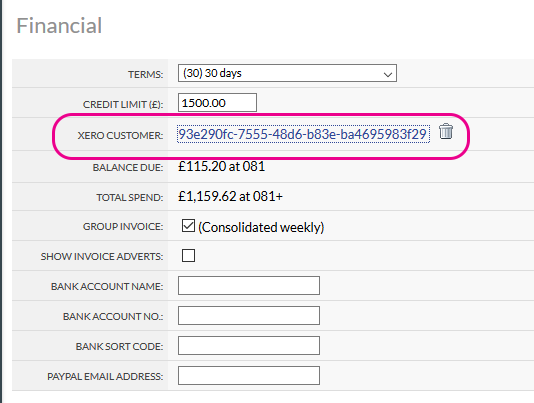Open the Terms dropdown showing 30 days

point(287,73)
